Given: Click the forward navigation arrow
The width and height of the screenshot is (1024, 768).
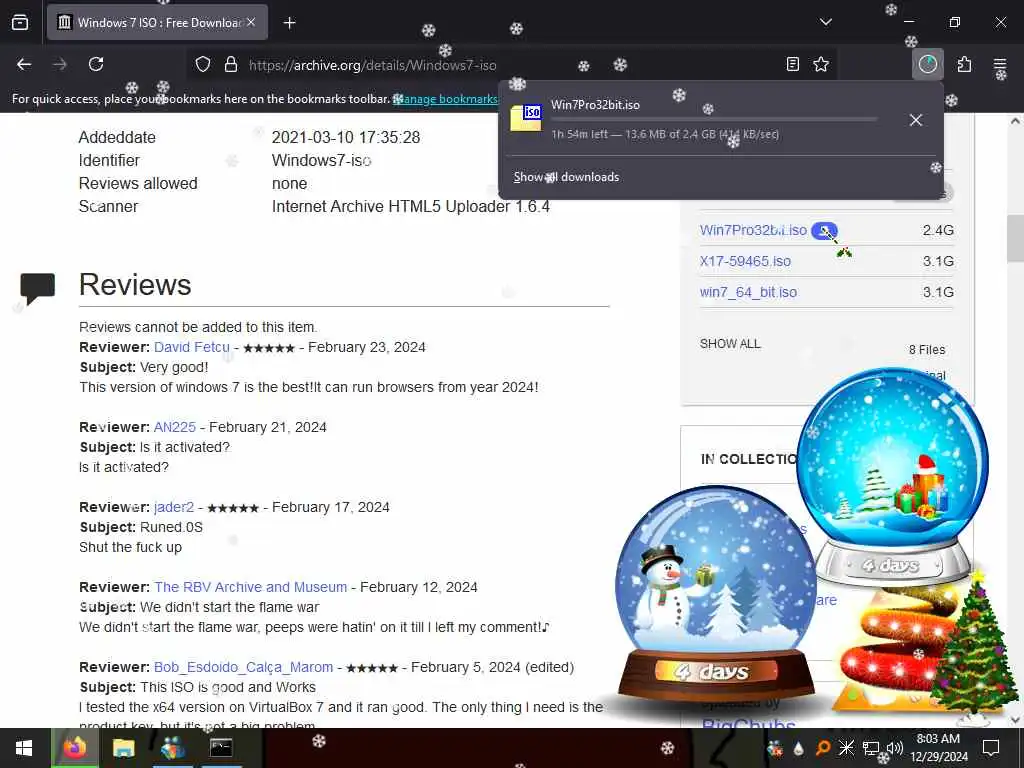Looking at the screenshot, I should pyautogui.click(x=60, y=64).
